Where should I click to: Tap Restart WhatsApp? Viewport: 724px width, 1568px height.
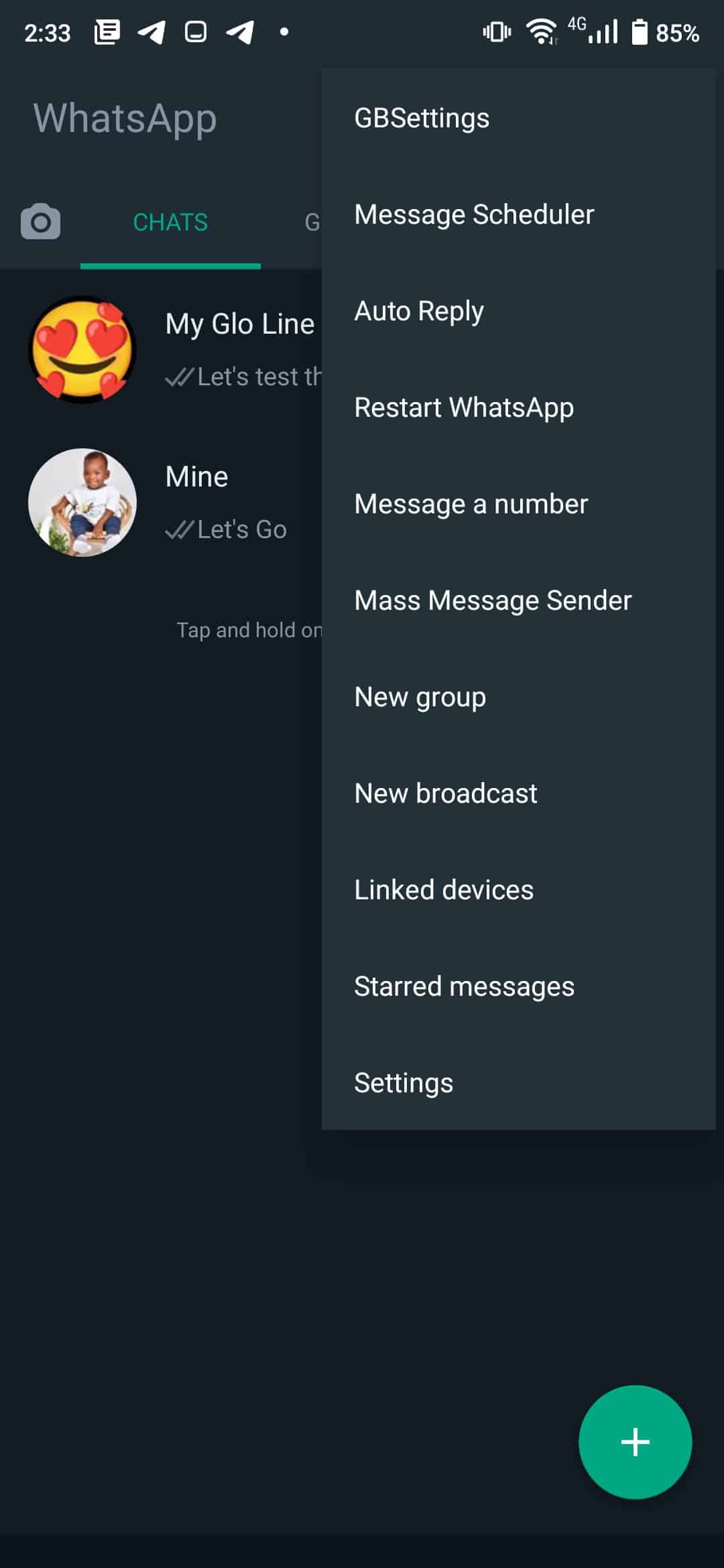pyautogui.click(x=464, y=407)
